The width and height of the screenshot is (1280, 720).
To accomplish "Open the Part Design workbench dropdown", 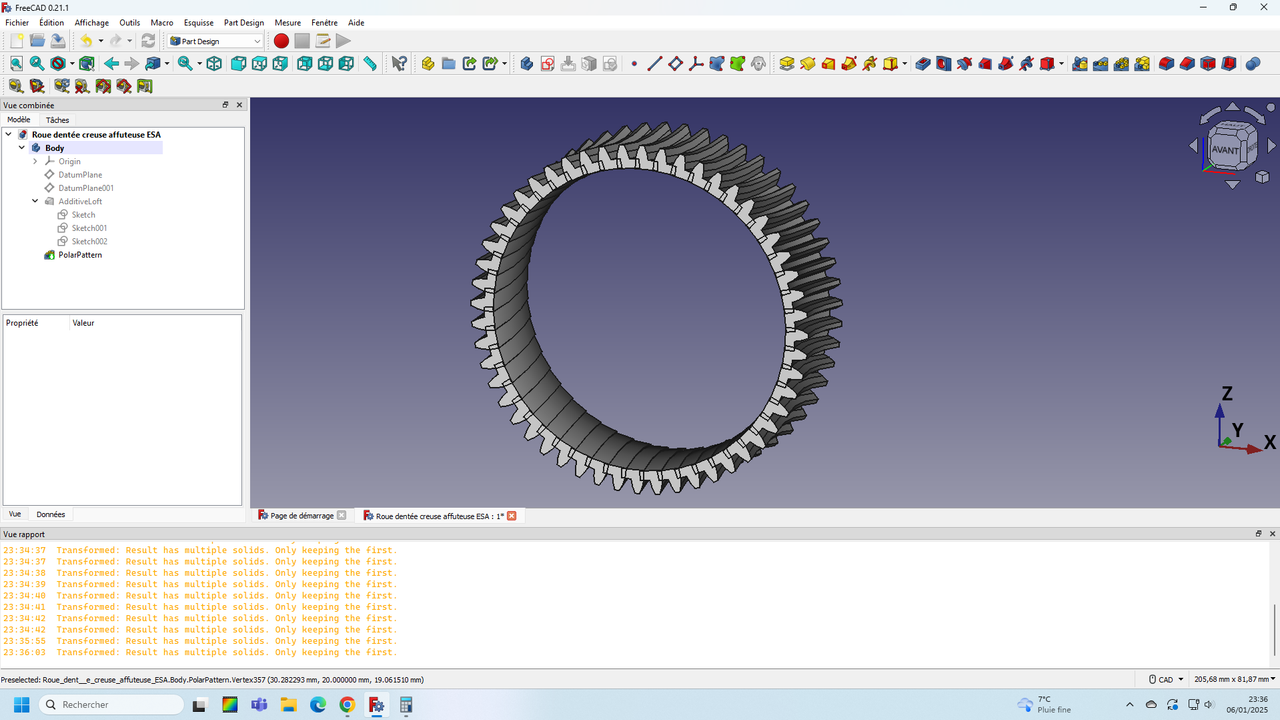I will 215,41.
